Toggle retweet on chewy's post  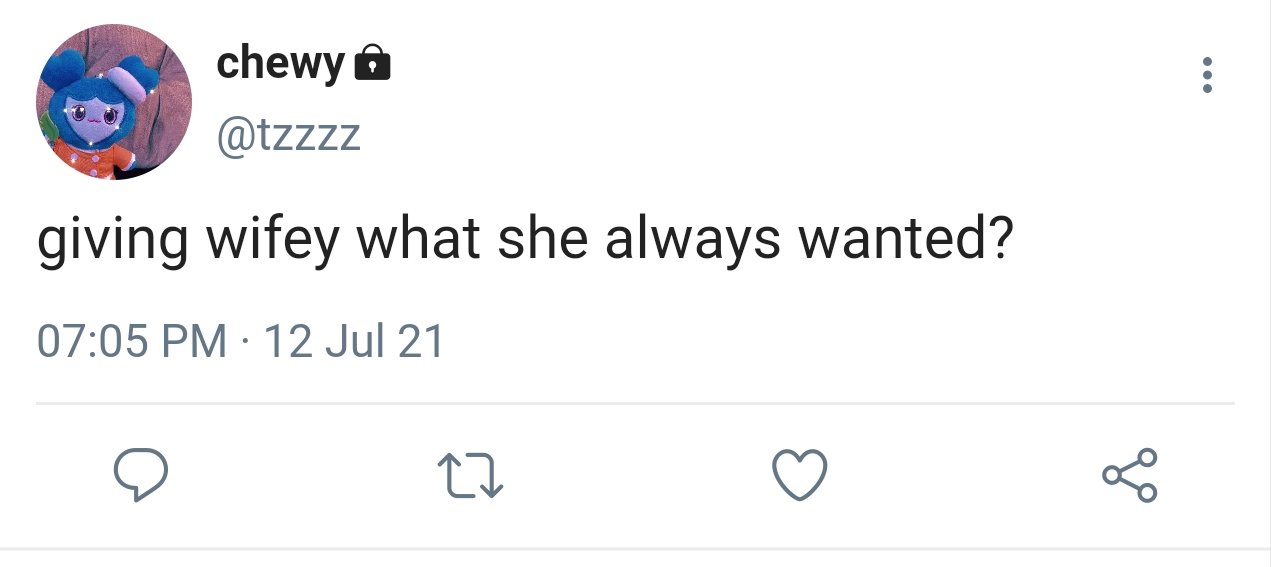470,475
